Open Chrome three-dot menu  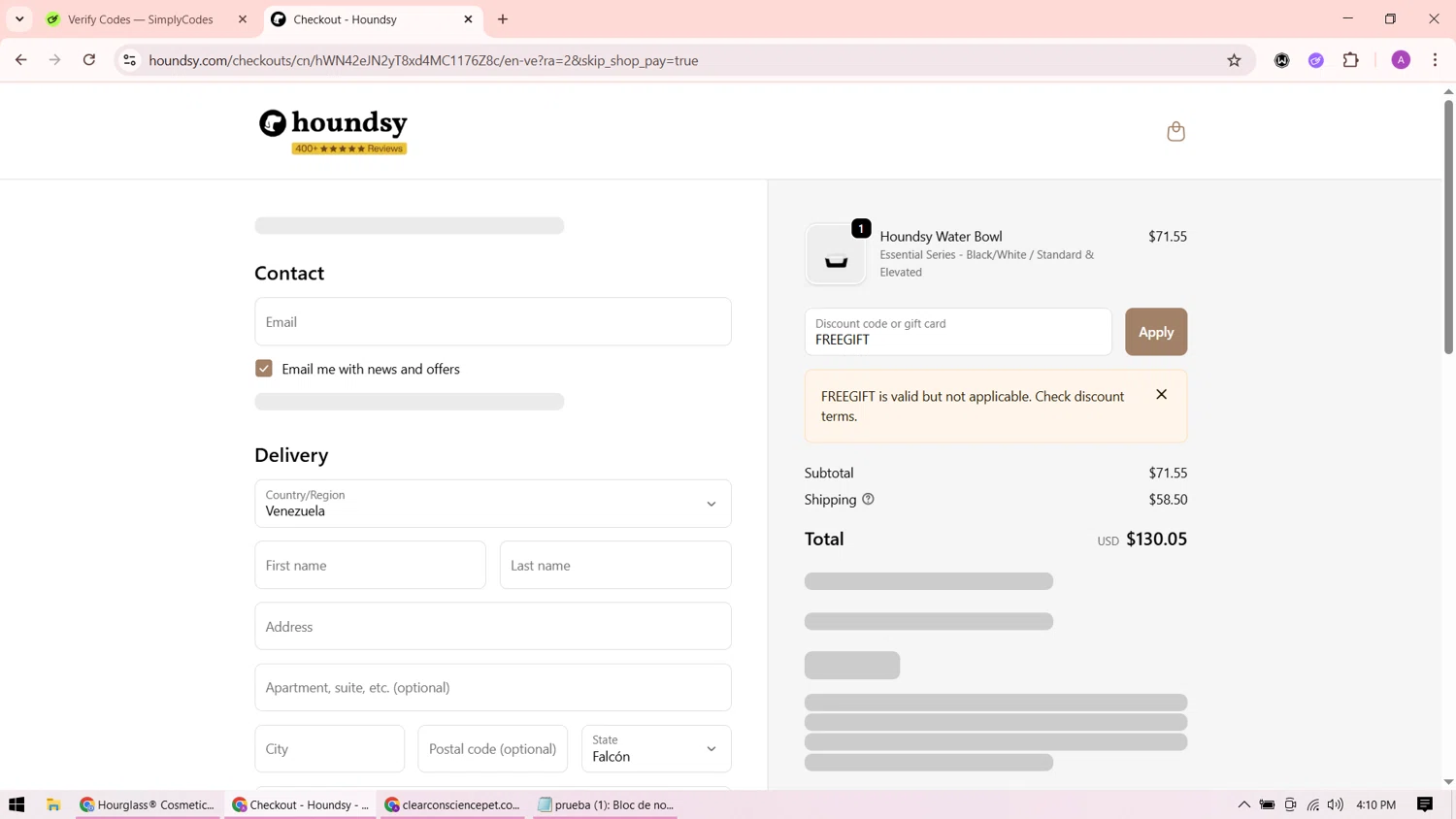pos(1435,60)
